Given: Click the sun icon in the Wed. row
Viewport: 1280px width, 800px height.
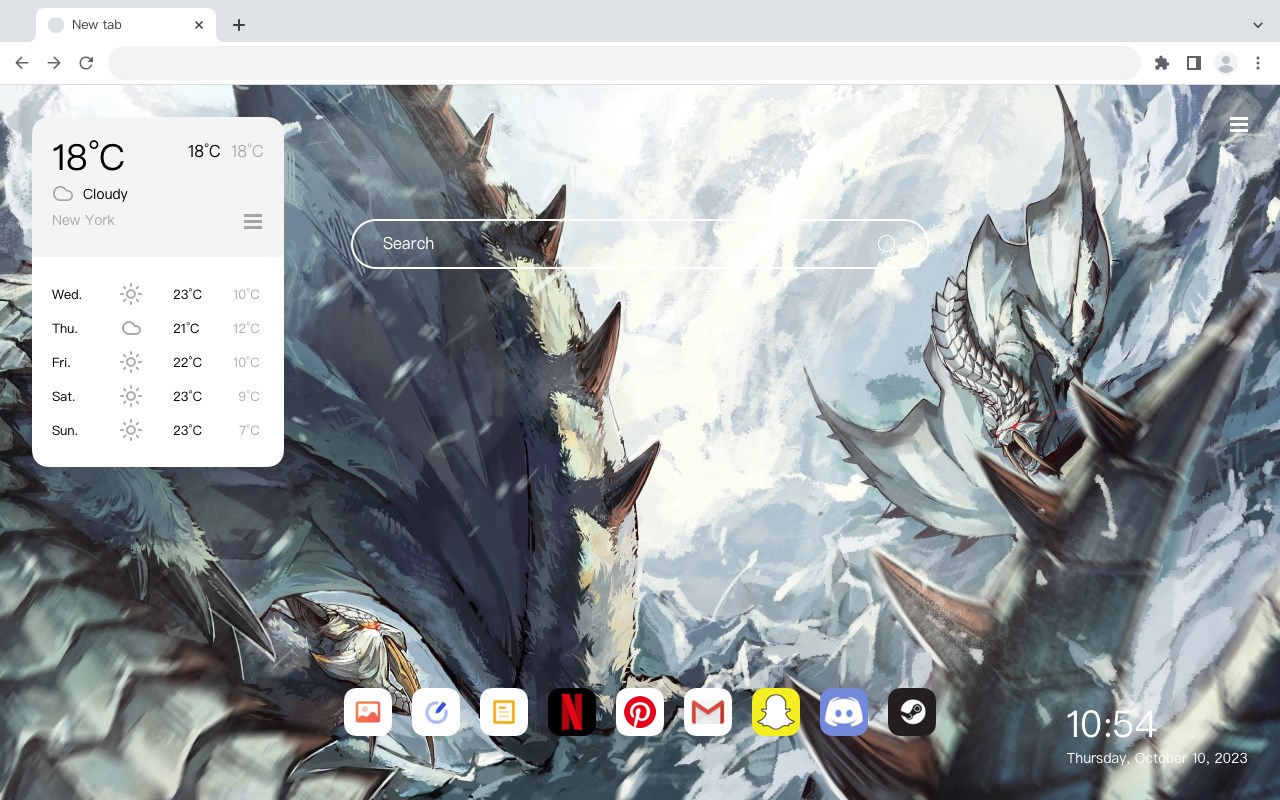Looking at the screenshot, I should 131,294.
